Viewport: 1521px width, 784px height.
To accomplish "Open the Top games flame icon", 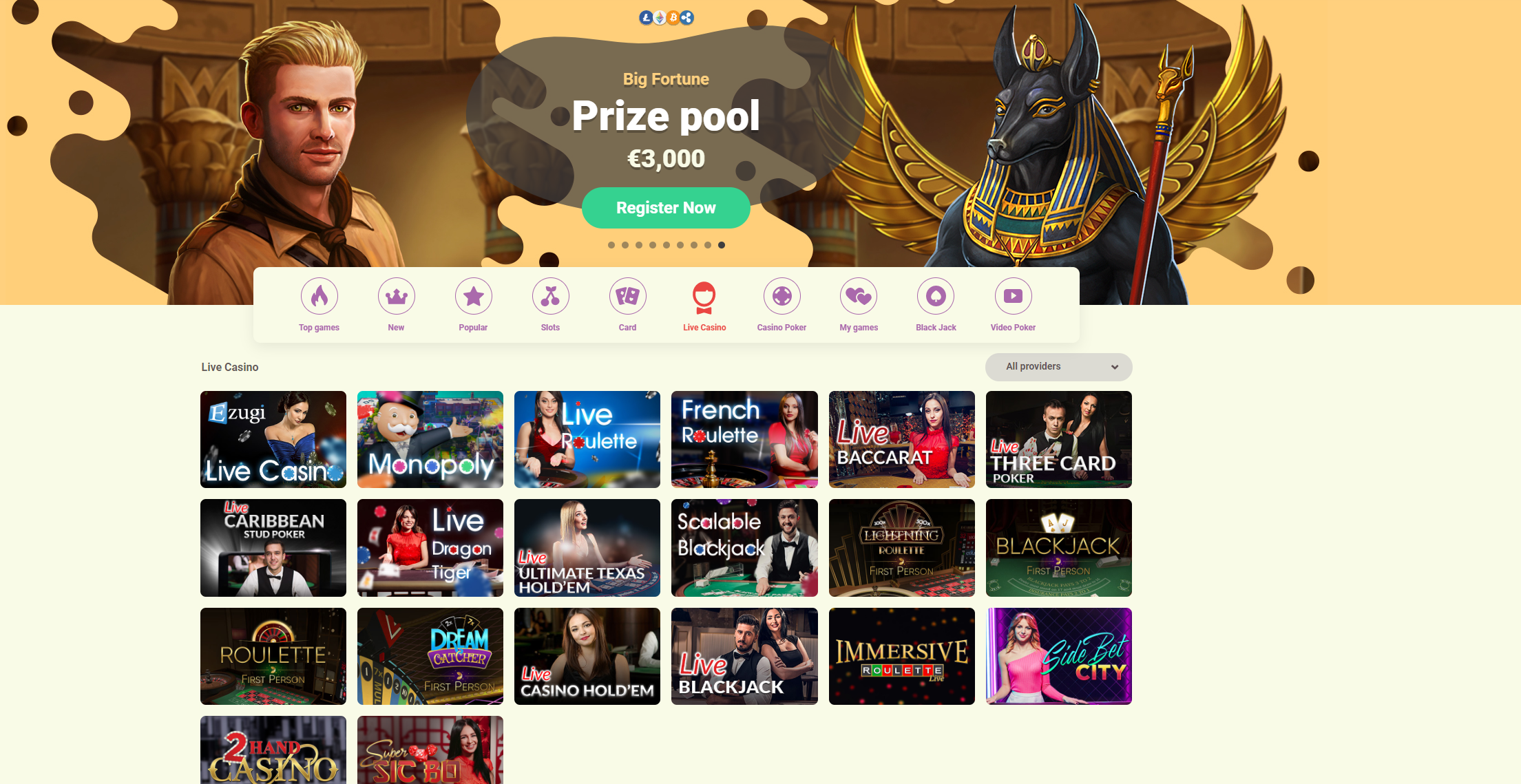I will (x=319, y=297).
